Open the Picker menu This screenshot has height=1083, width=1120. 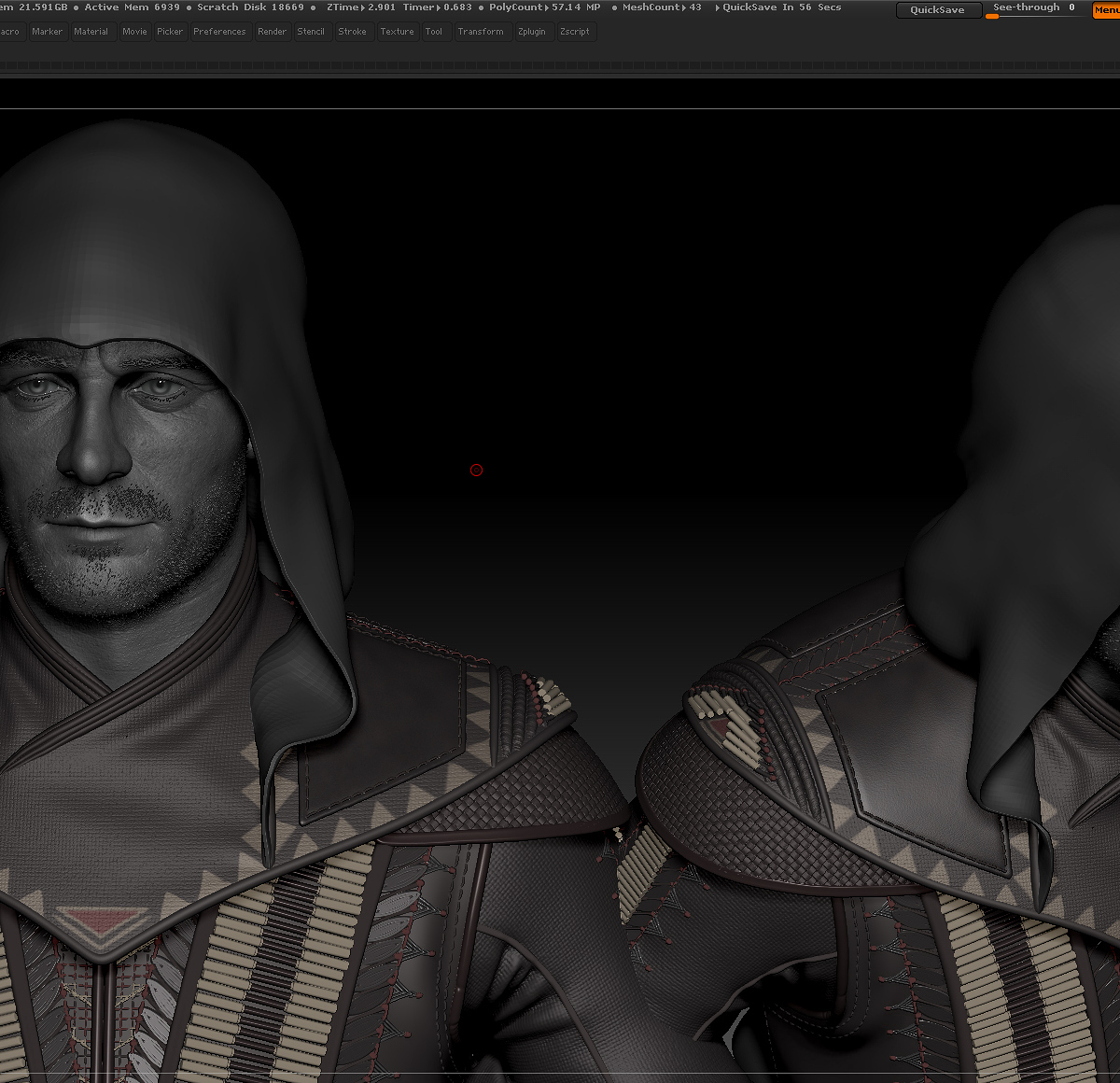point(170,32)
